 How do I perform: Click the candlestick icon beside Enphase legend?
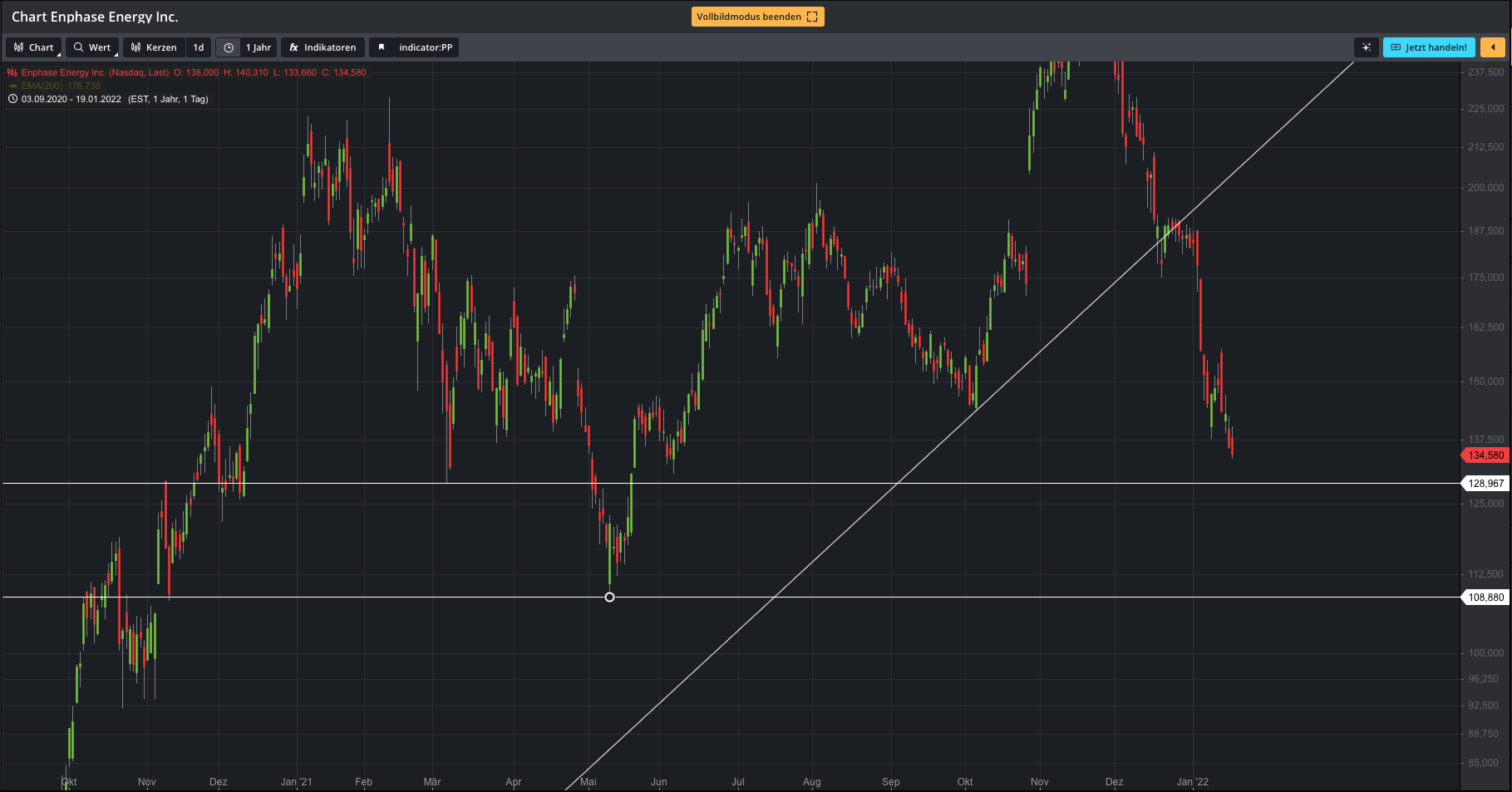(x=12, y=72)
